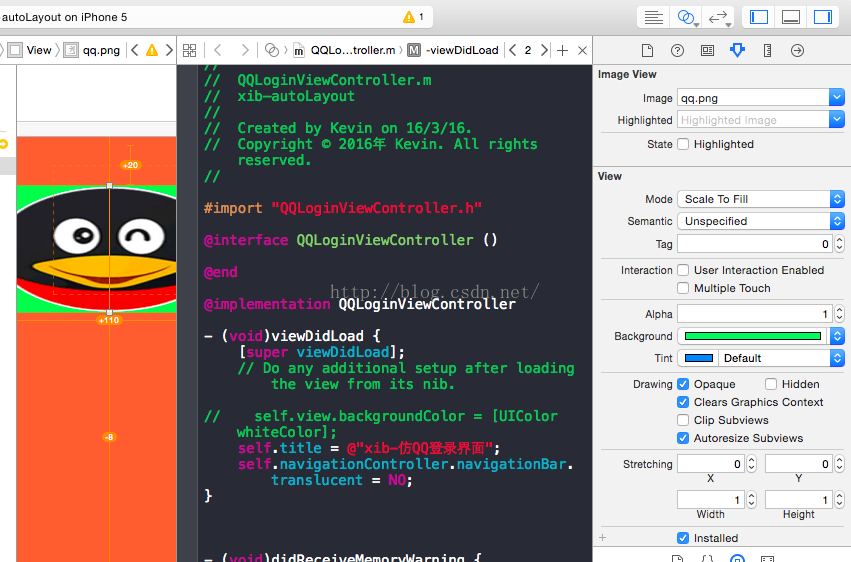Viewport: 851px width, 562px height.
Task: Open the Image combo box dropdown arrow
Action: click(837, 98)
